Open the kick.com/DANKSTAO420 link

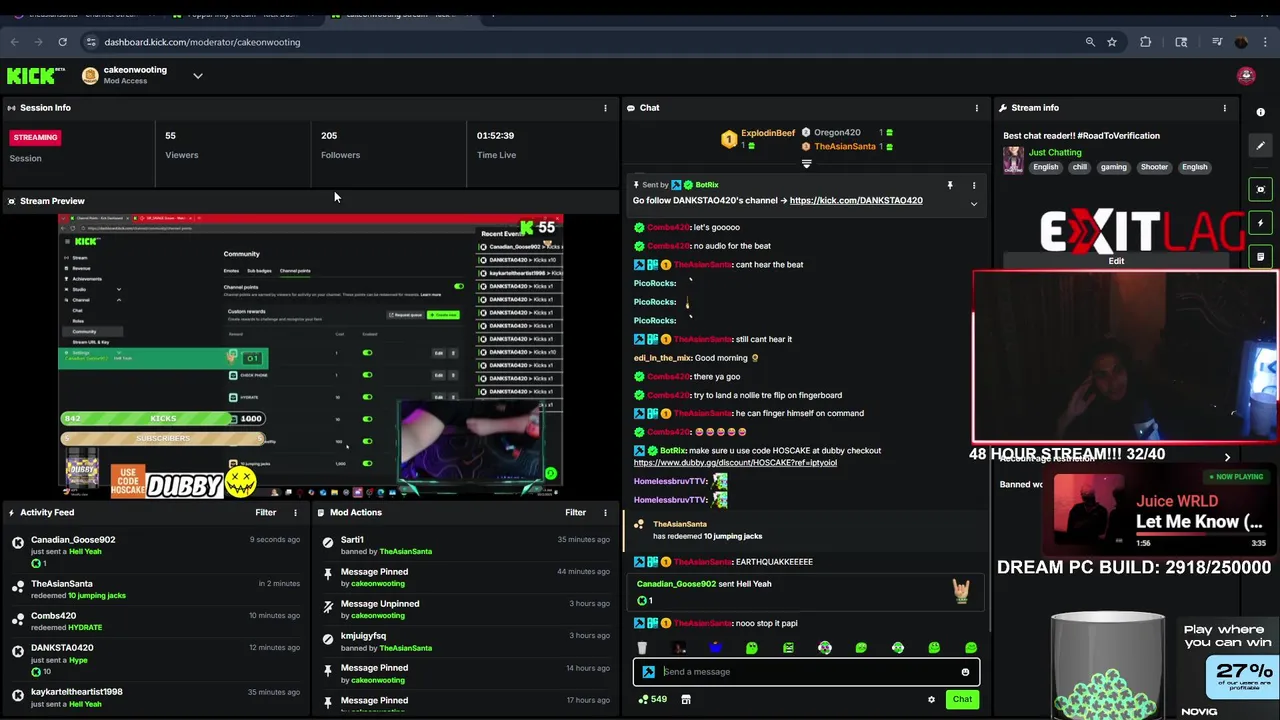tap(856, 201)
